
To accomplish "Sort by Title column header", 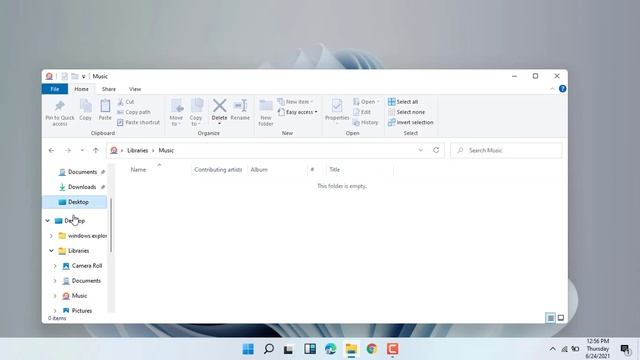I will (334, 169).
